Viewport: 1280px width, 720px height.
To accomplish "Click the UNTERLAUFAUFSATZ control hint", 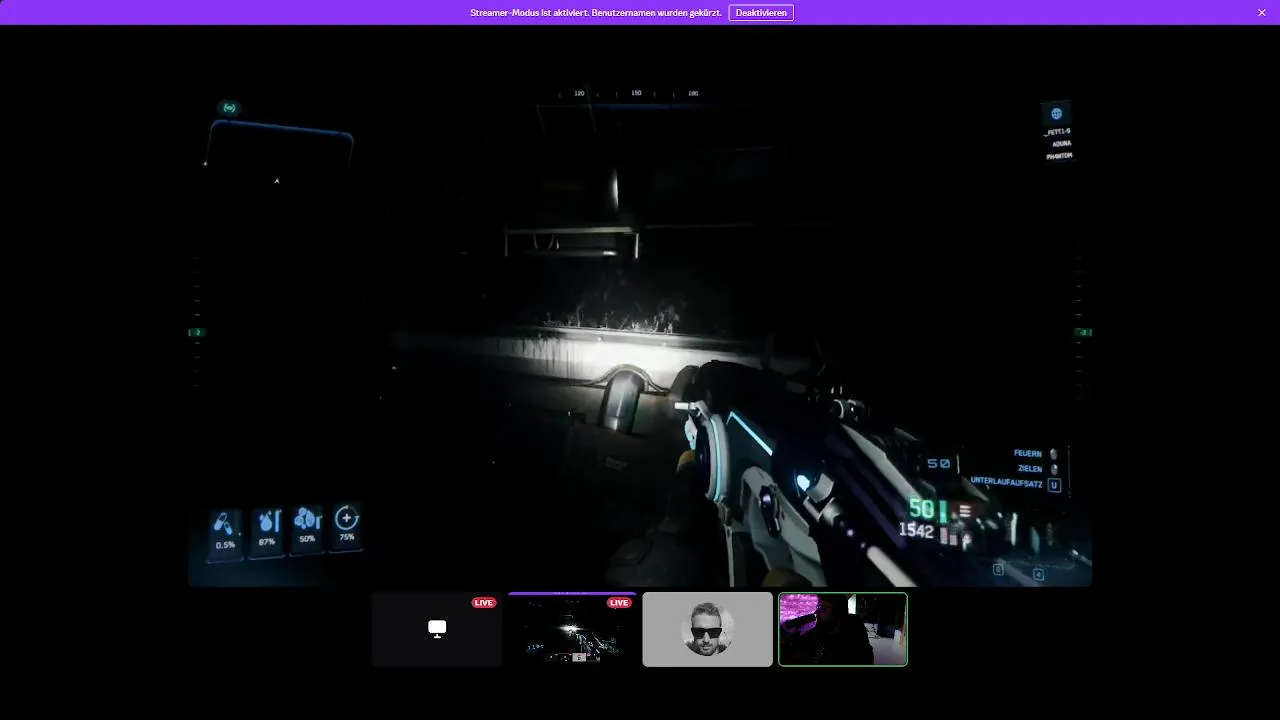I will (1006, 483).
